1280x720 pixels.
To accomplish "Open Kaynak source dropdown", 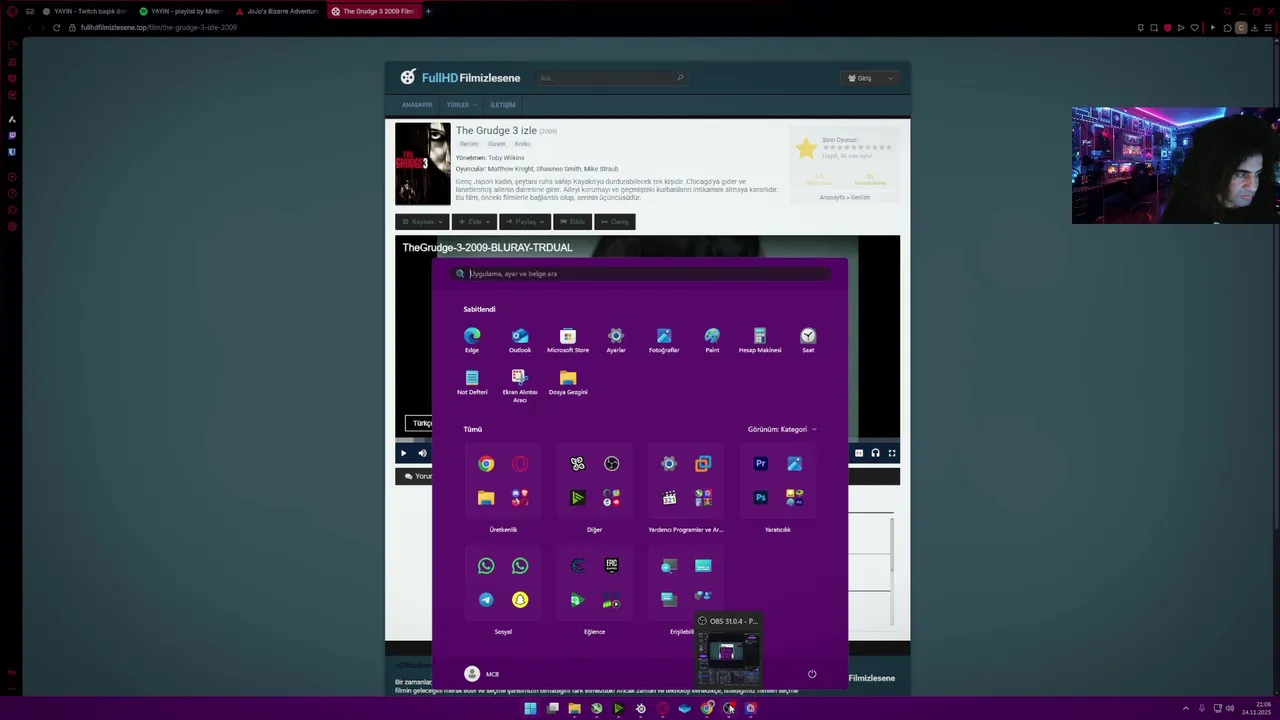I will tap(422, 222).
